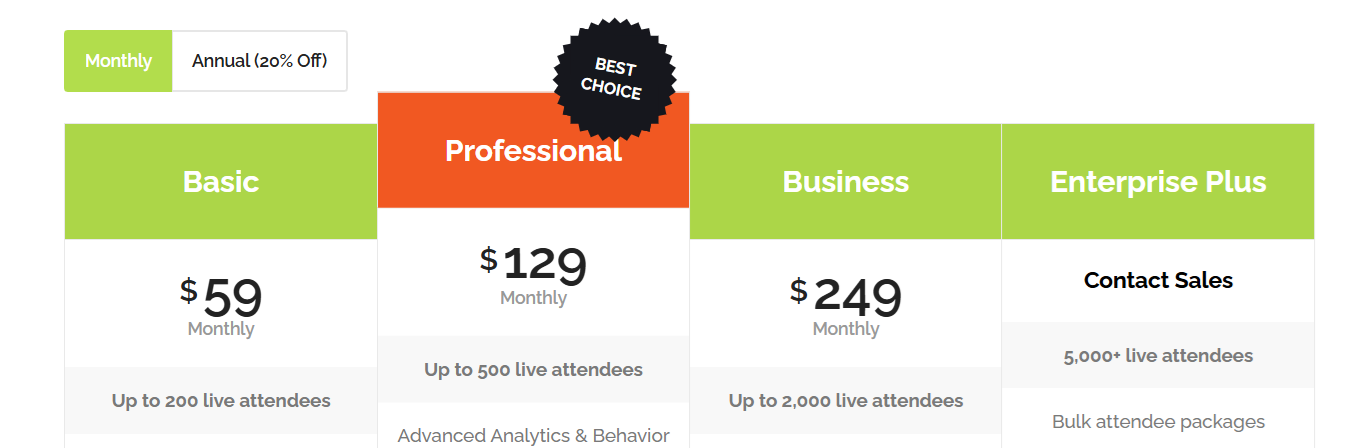Choose the Professional plan header

pos(533,151)
